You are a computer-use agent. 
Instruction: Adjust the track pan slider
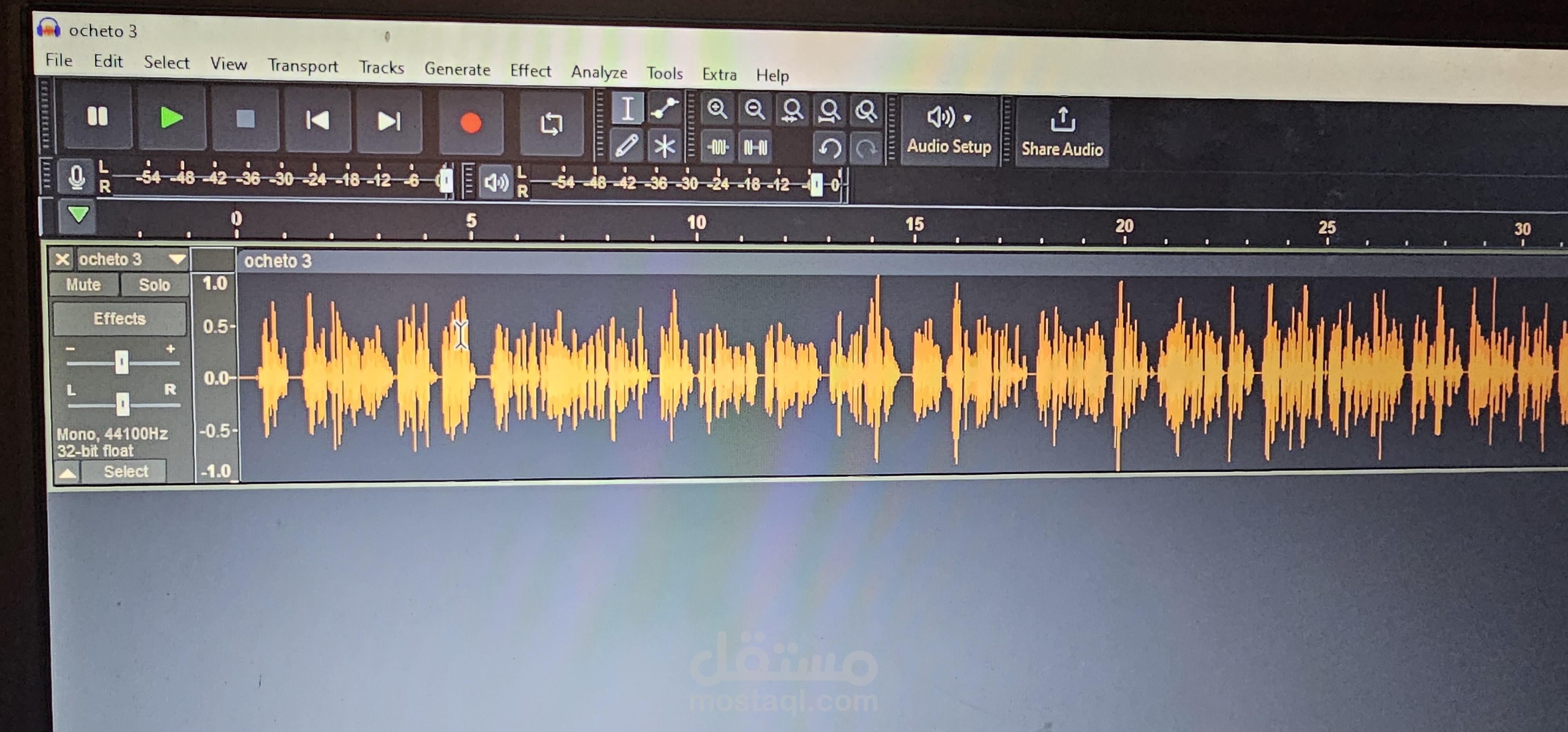coord(123,404)
